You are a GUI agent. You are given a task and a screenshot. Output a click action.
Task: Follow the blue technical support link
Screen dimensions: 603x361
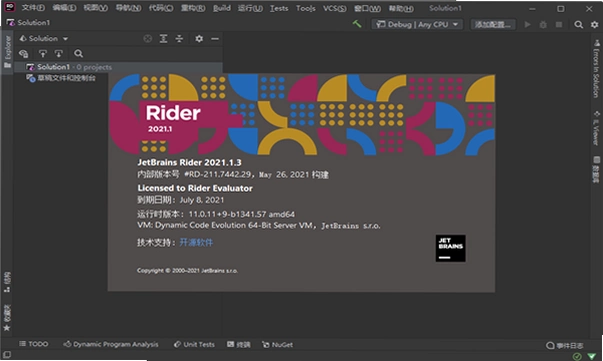196,243
